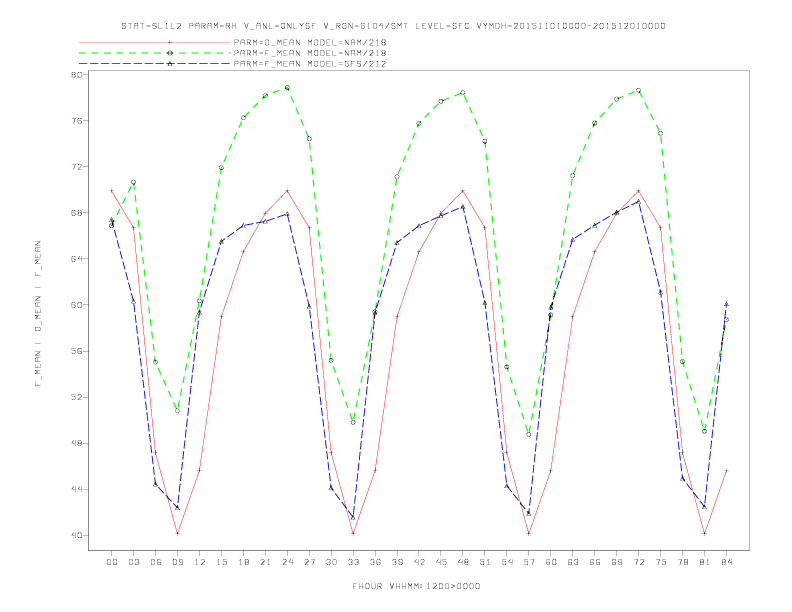Select legend entry PARM=O_MEAN MODEL=NAM/218

click(310, 42)
